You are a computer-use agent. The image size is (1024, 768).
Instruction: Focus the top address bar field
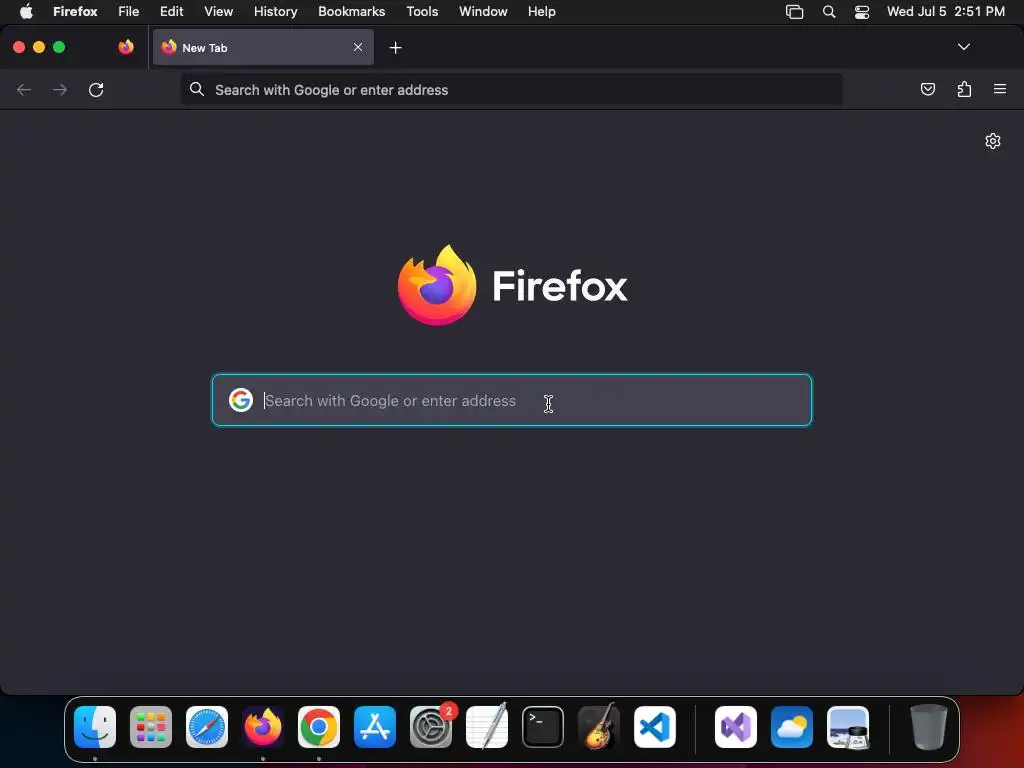pos(511,89)
